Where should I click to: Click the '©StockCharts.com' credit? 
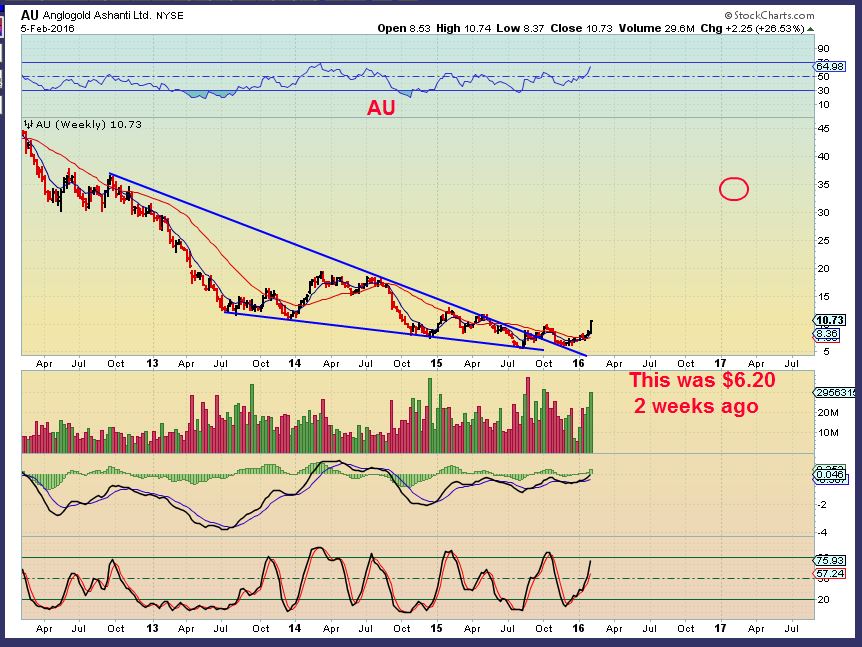coord(769,15)
